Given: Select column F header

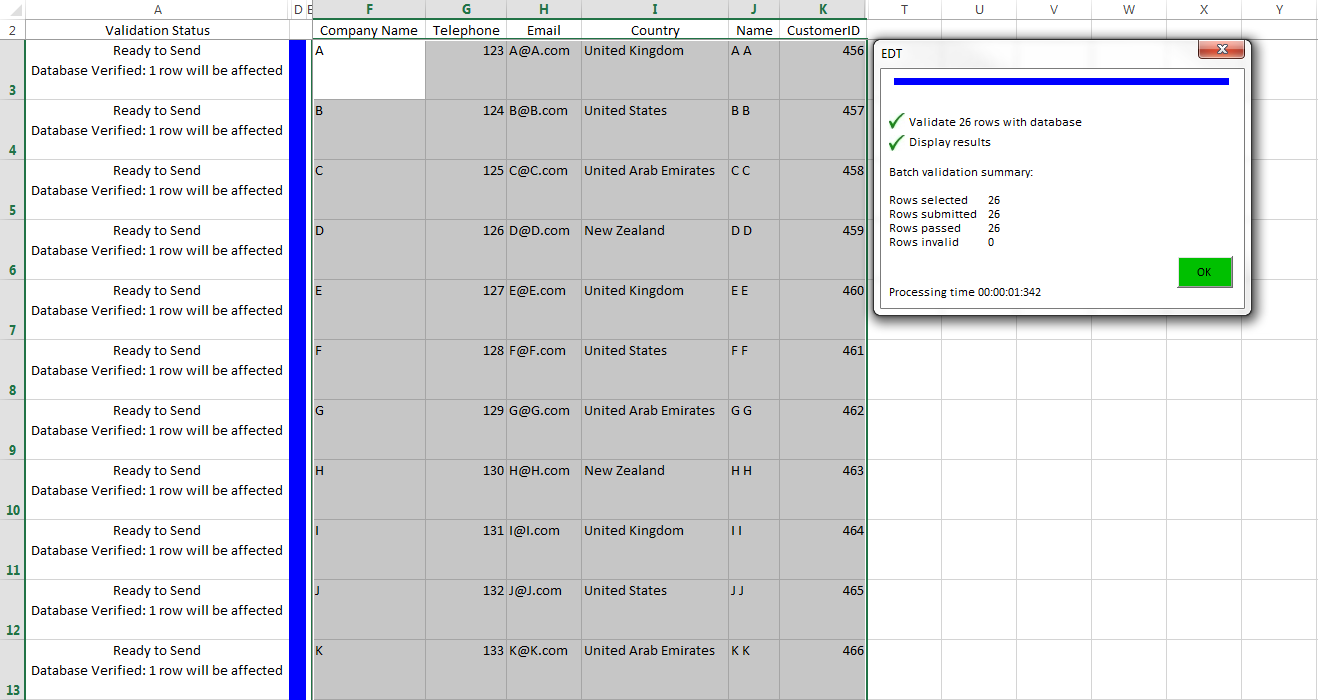Looking at the screenshot, I should pyautogui.click(x=369, y=9).
